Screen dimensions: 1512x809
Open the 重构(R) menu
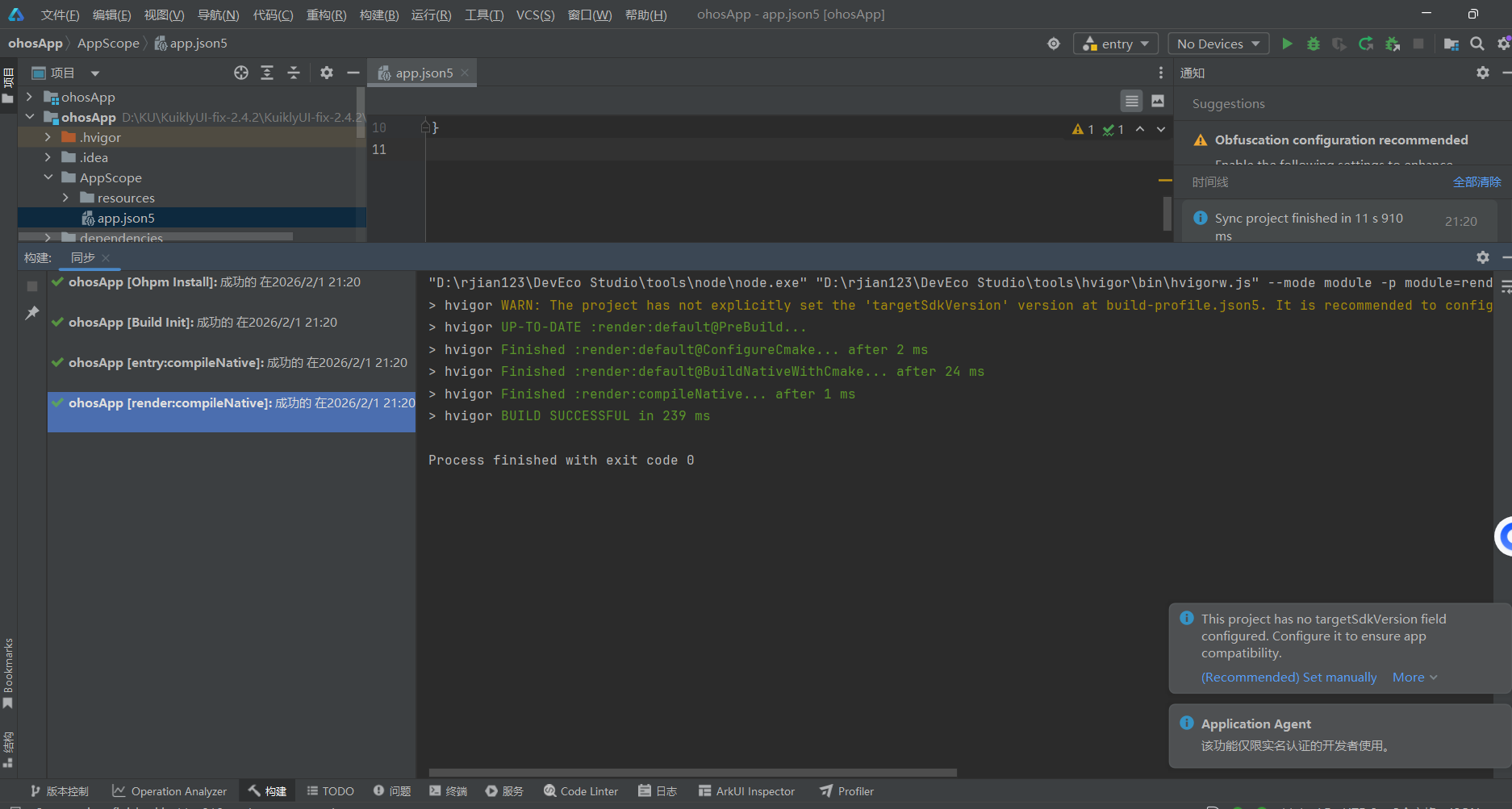(326, 15)
